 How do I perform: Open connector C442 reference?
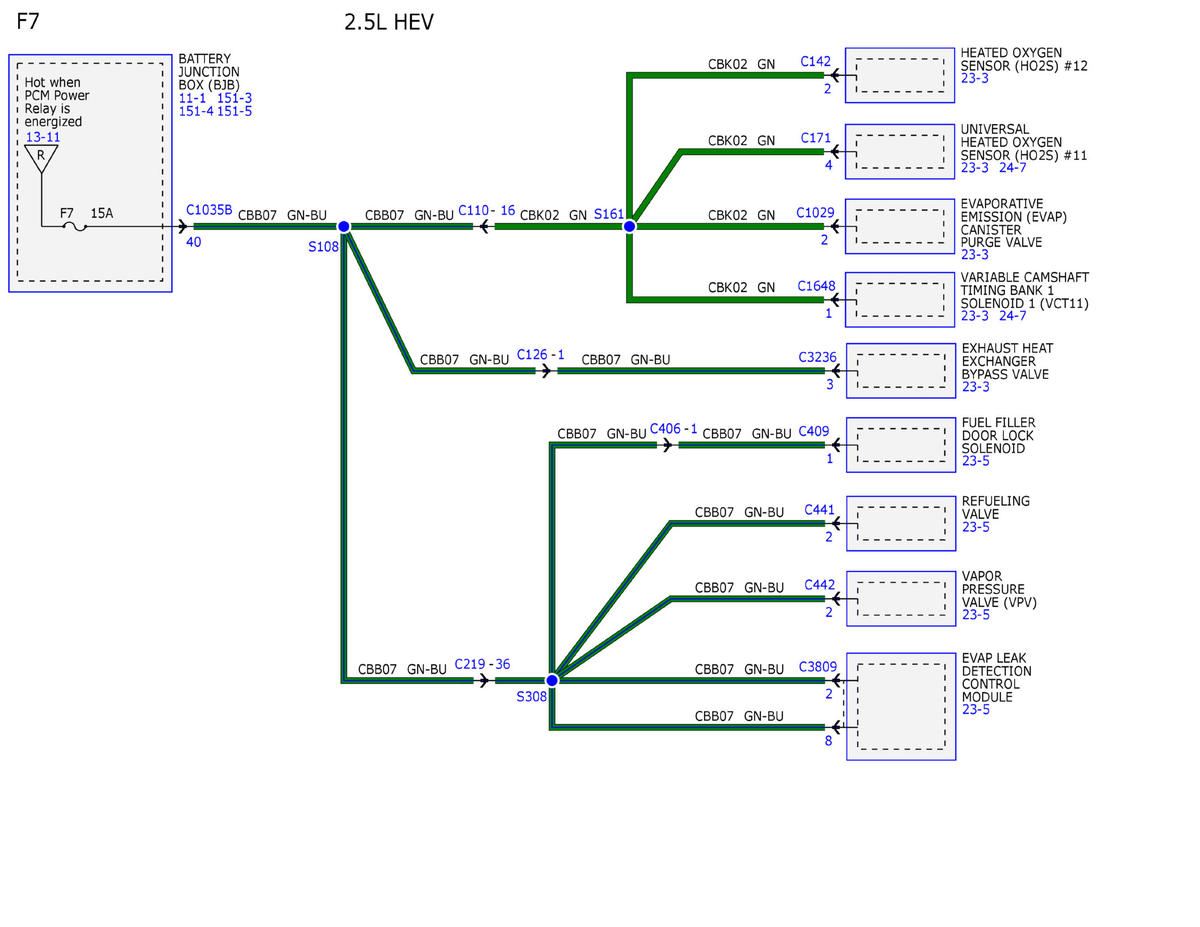(x=820, y=585)
